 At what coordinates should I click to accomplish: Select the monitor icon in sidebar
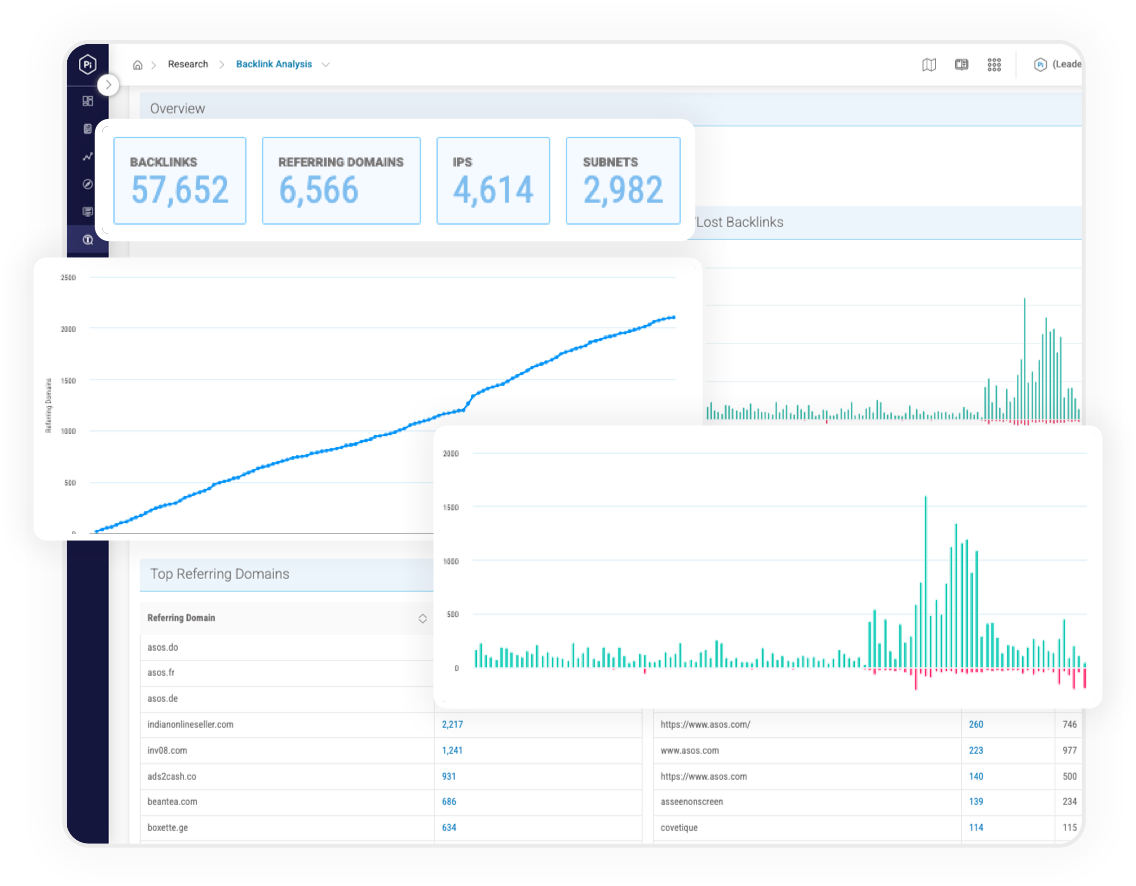point(87,211)
